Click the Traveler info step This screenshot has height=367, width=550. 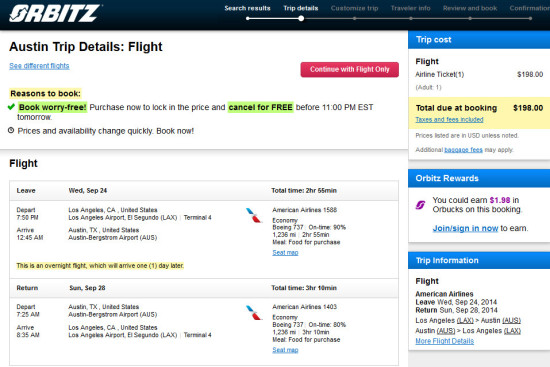(410, 8)
